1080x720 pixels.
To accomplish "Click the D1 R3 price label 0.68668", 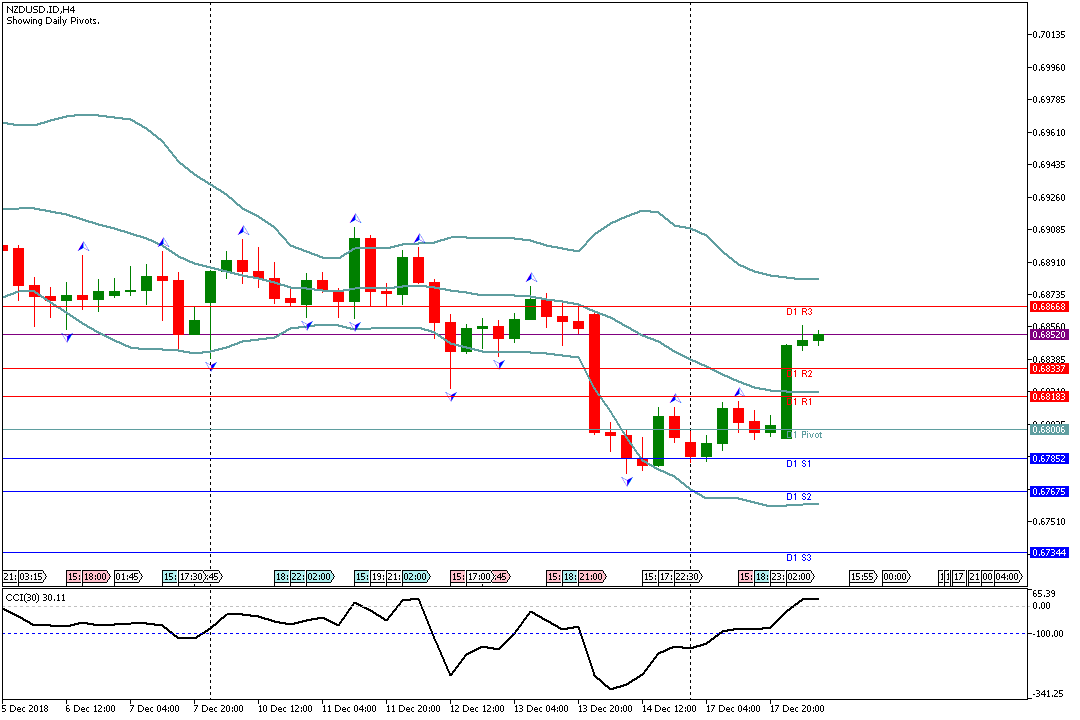I will [x=1048, y=306].
